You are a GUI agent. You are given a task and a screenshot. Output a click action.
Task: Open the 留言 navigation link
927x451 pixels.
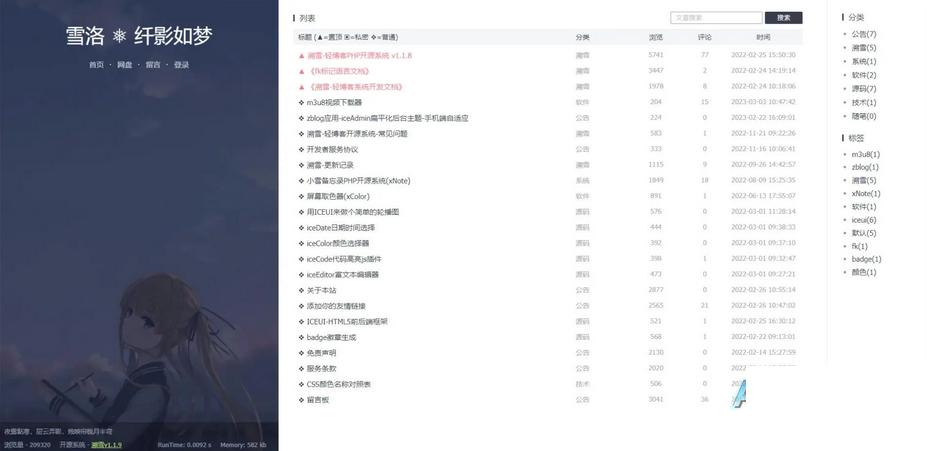[153, 65]
